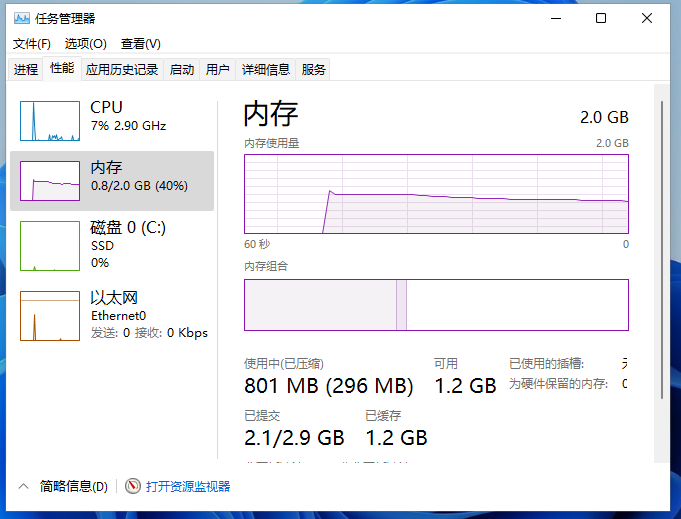Click the Task Manager app icon in title bar

(21, 18)
